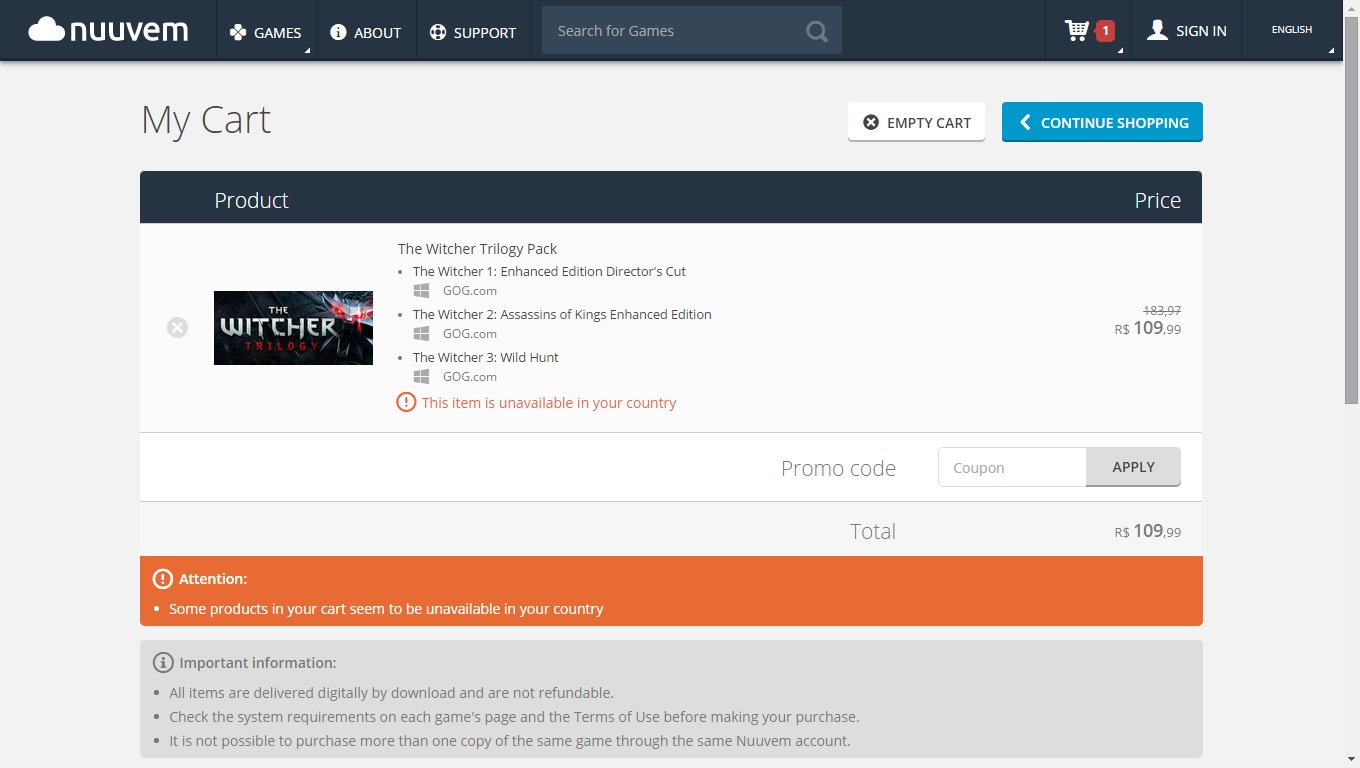Click the Price column header

click(1157, 200)
